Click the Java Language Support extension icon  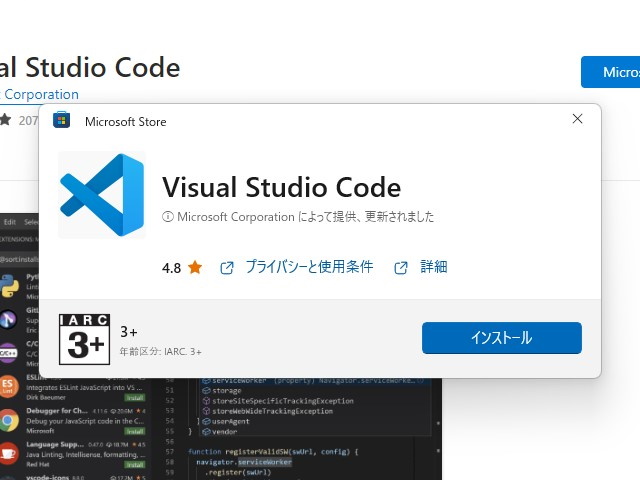point(8,454)
